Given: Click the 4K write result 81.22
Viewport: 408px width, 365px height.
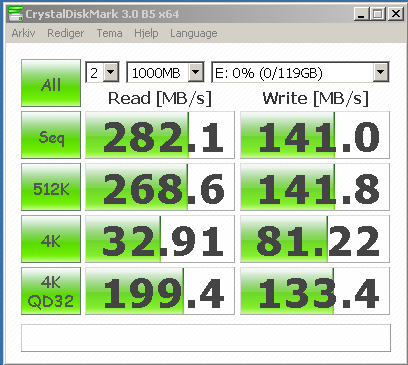Looking at the screenshot, I should click(315, 239).
